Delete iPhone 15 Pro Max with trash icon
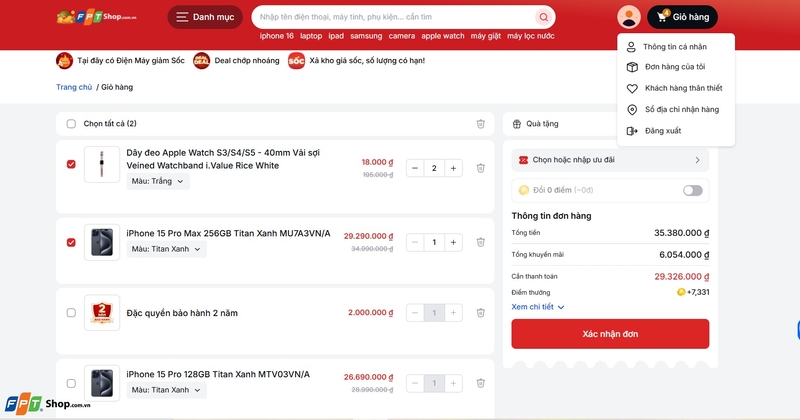This screenshot has height=420, width=800. 481,242
